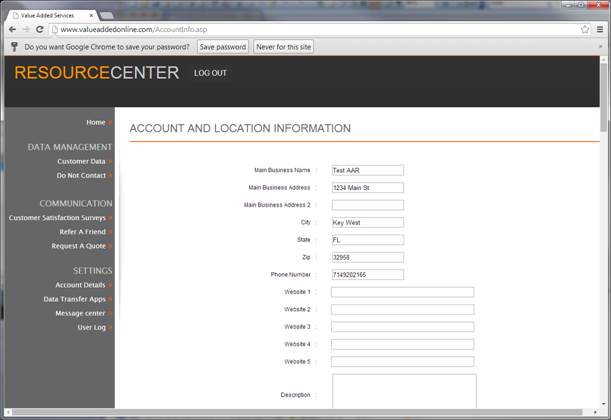Click the Website 5 field
Image resolution: width=611 pixels, height=420 pixels.
403,362
